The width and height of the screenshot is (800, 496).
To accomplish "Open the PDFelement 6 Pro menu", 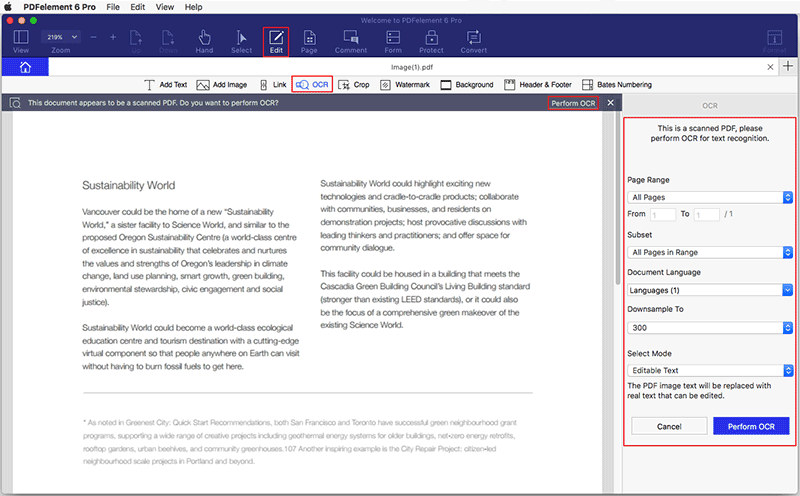I will click(x=59, y=7).
